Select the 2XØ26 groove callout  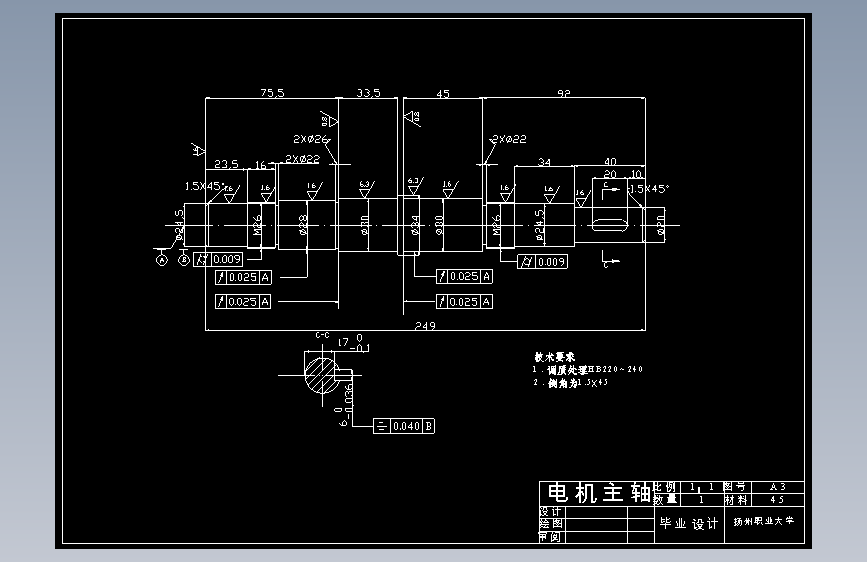coord(311,139)
